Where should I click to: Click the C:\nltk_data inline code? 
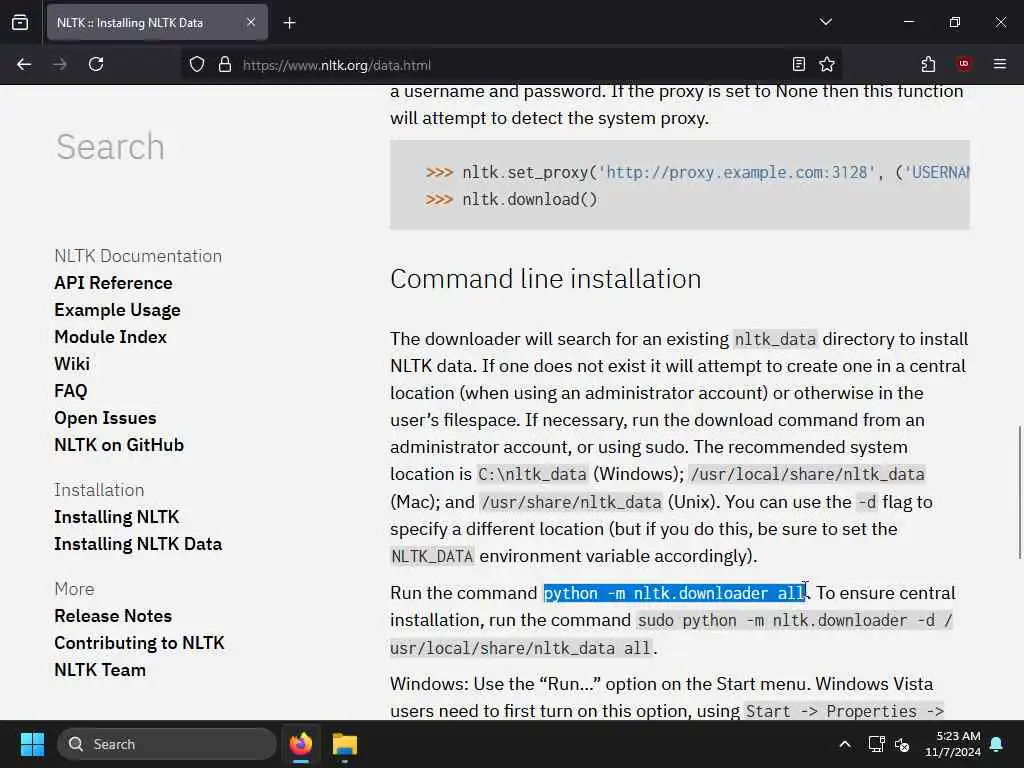tap(532, 474)
